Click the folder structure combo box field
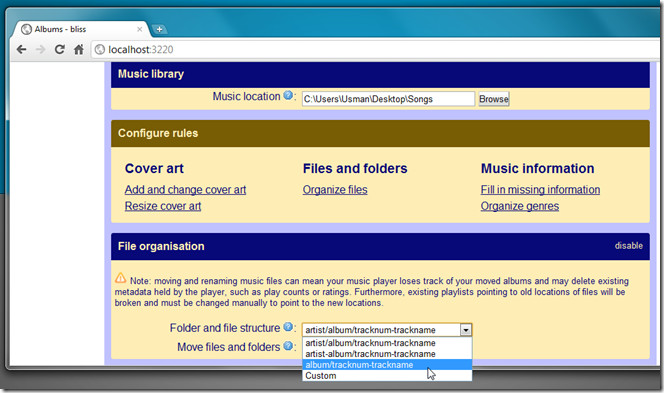664x393 pixels. coord(387,330)
